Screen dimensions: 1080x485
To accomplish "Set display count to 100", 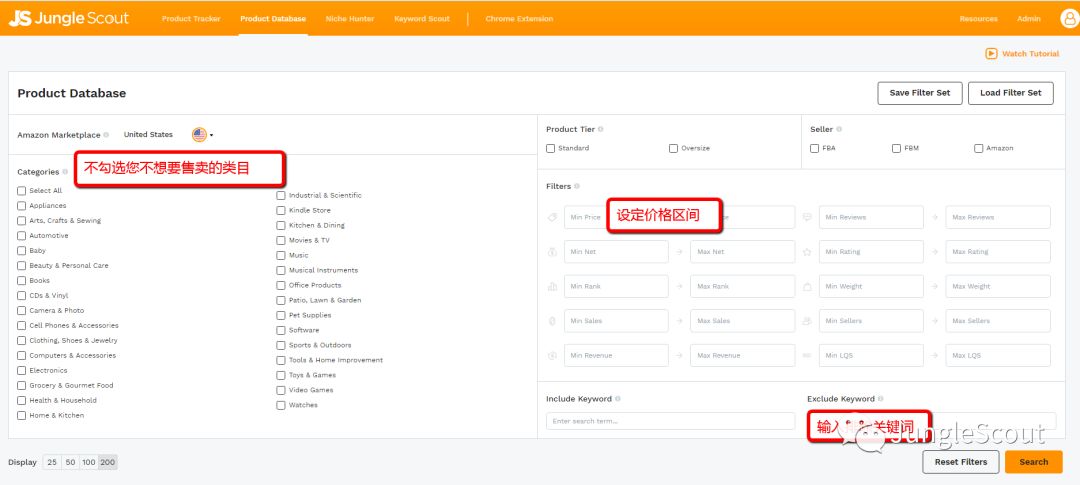I will 89,462.
